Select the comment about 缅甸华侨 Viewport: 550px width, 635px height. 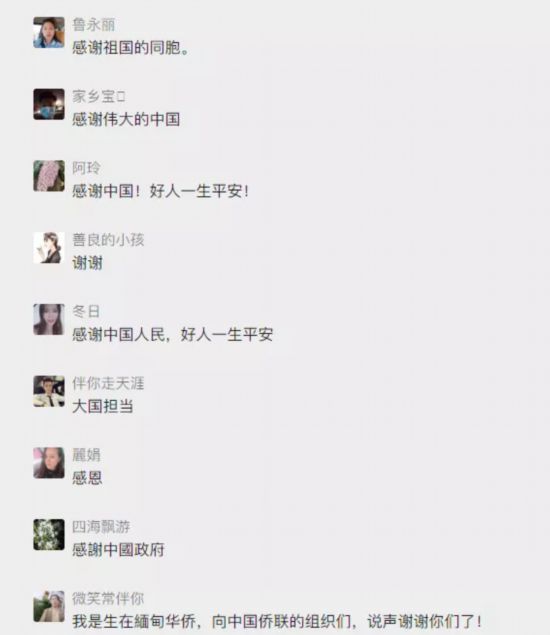[277, 621]
